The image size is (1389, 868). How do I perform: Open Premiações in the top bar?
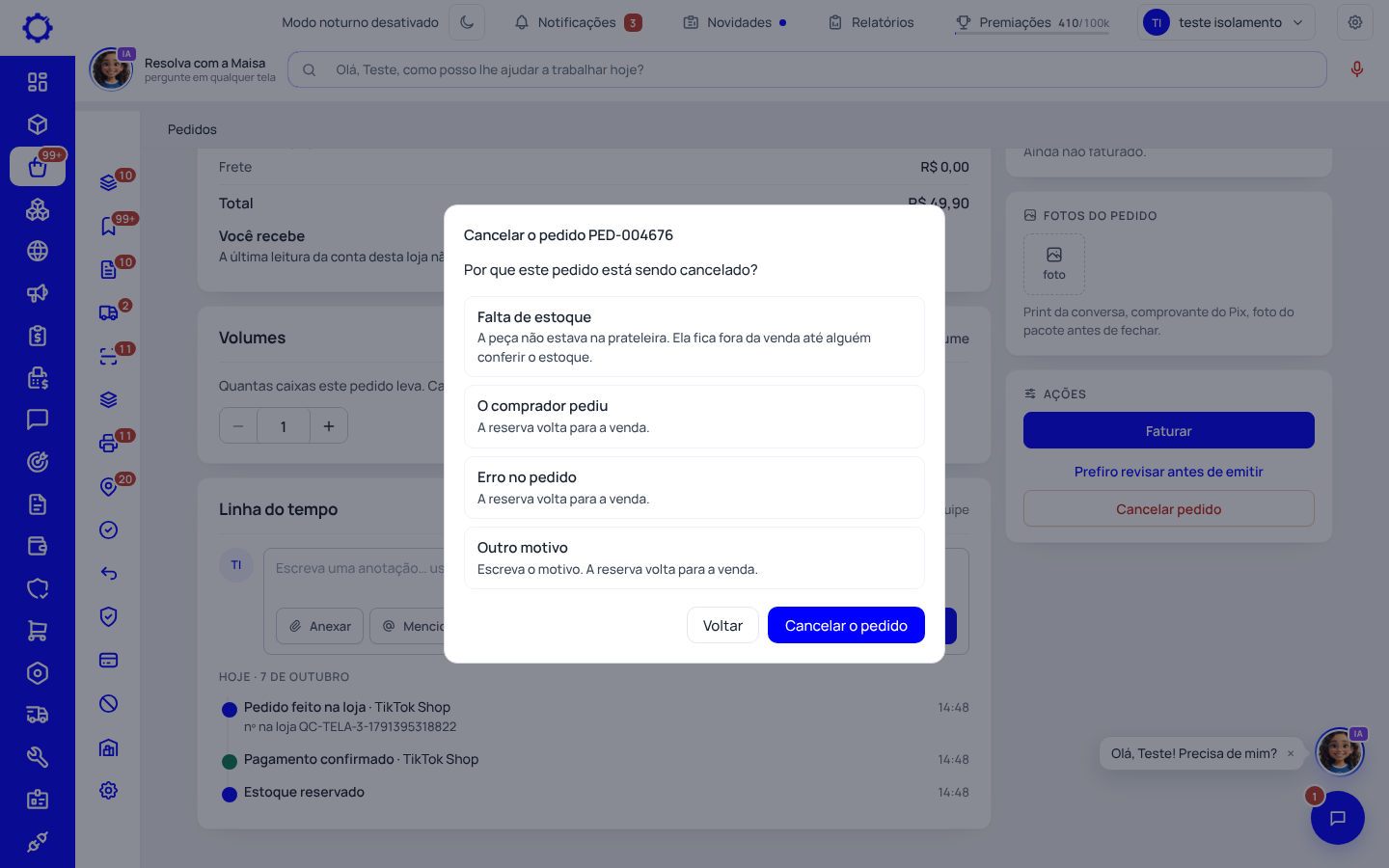1032,22
